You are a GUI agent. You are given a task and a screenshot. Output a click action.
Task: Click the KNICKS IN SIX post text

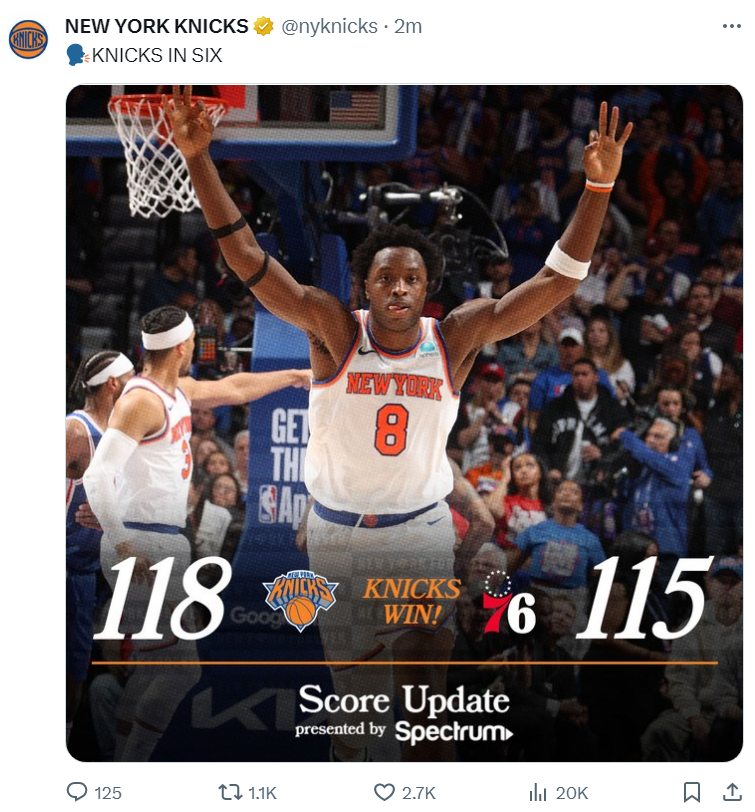(157, 55)
